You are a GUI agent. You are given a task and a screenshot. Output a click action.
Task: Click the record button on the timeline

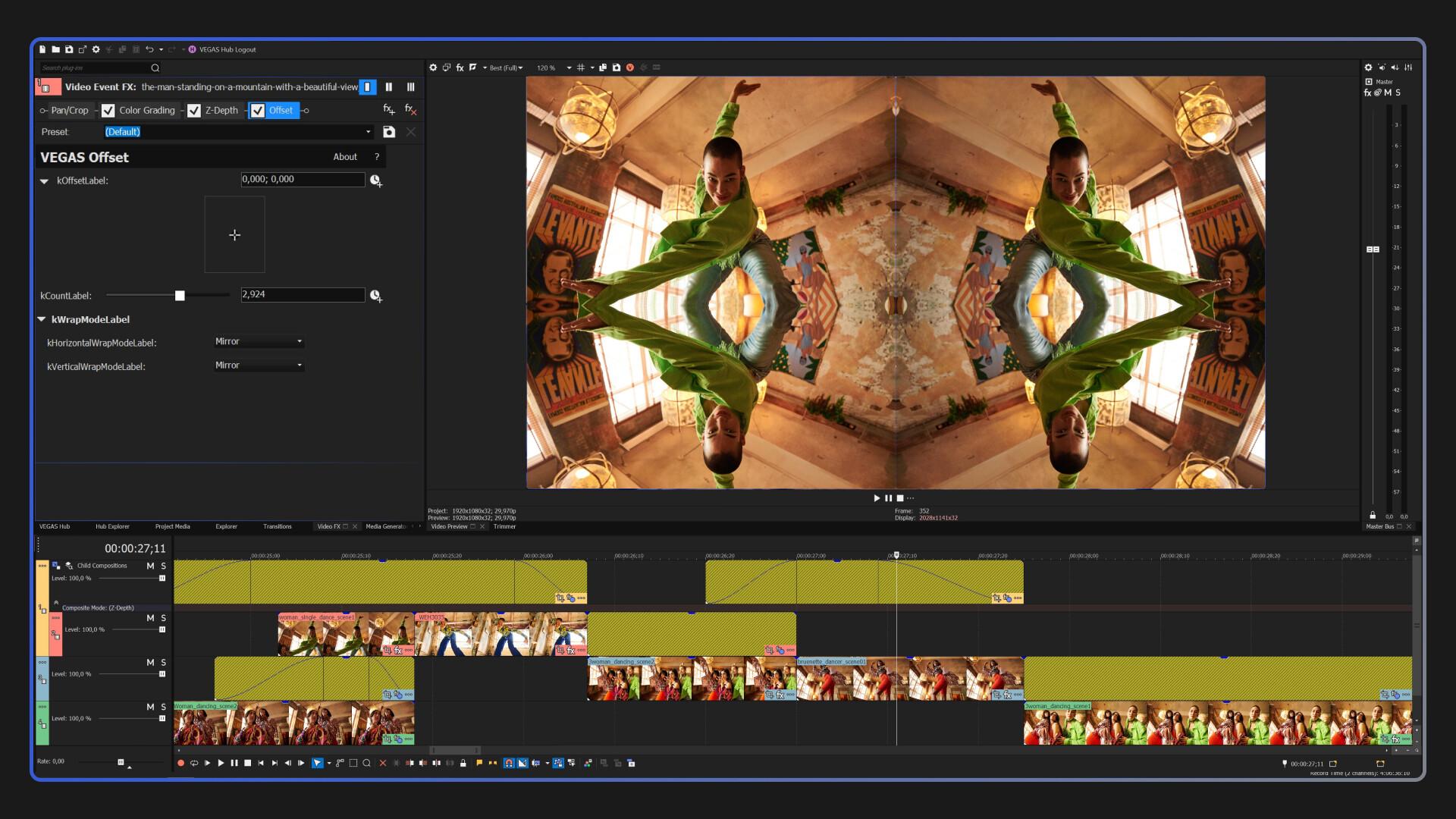click(182, 764)
